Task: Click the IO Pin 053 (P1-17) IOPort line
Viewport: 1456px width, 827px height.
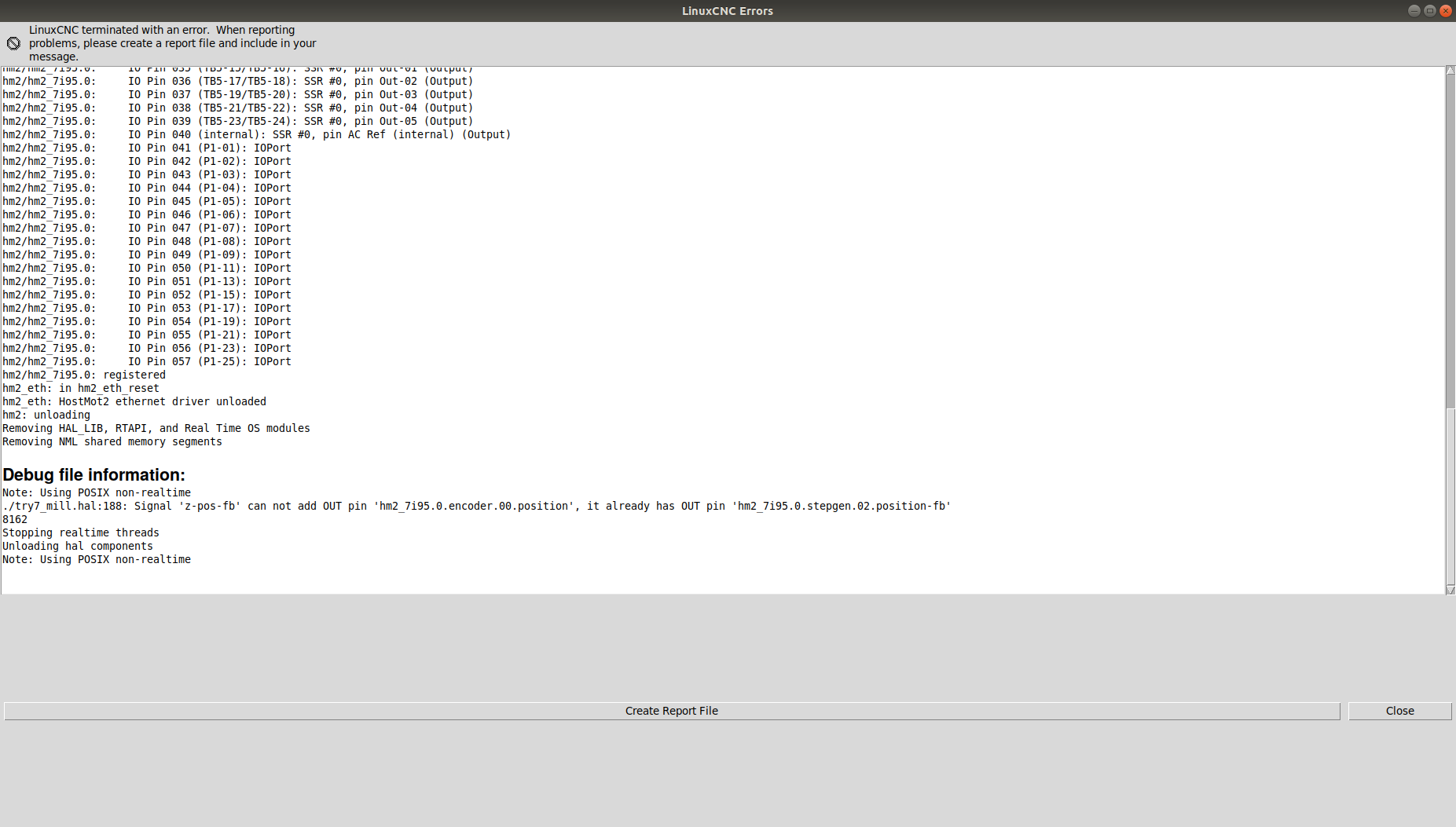Action: (x=147, y=308)
